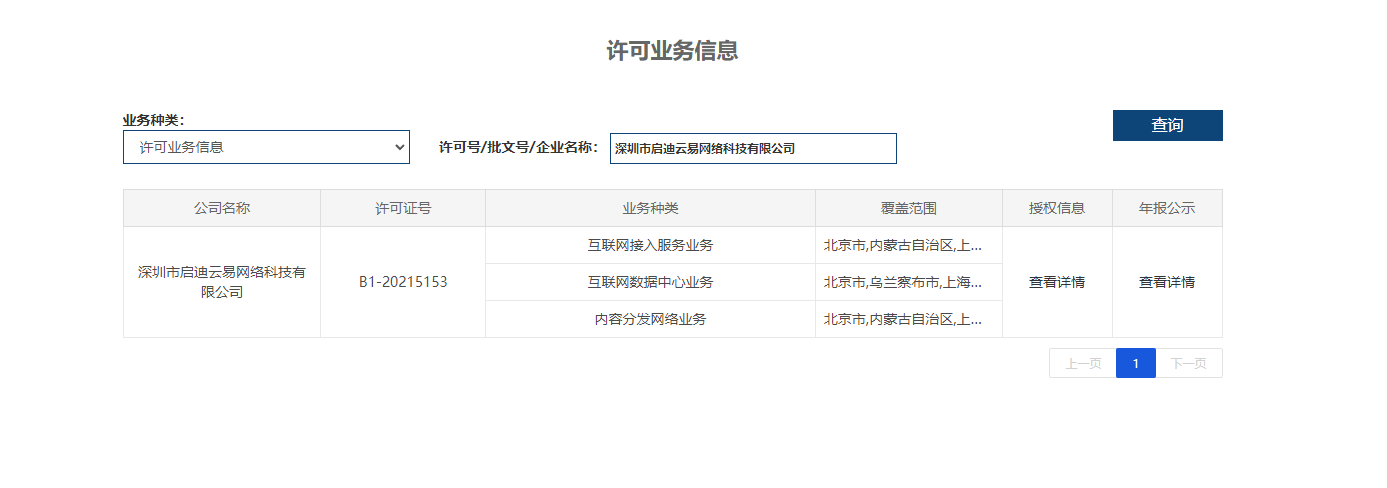Click the 查询 search button
Image resolution: width=1387 pixels, height=488 pixels.
point(1167,125)
